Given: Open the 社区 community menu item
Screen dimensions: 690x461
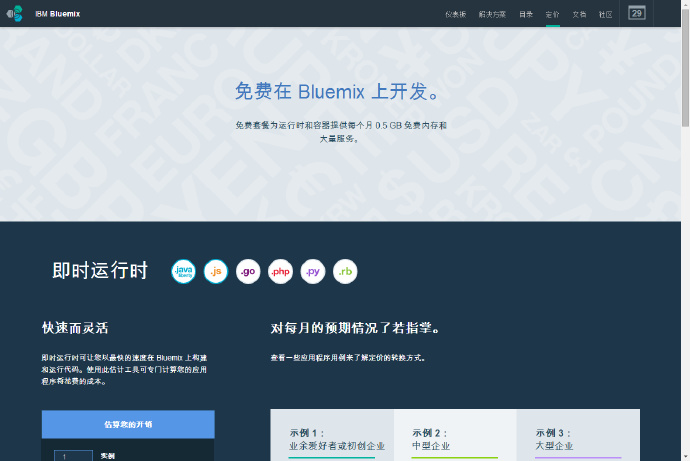Looking at the screenshot, I should pos(606,15).
